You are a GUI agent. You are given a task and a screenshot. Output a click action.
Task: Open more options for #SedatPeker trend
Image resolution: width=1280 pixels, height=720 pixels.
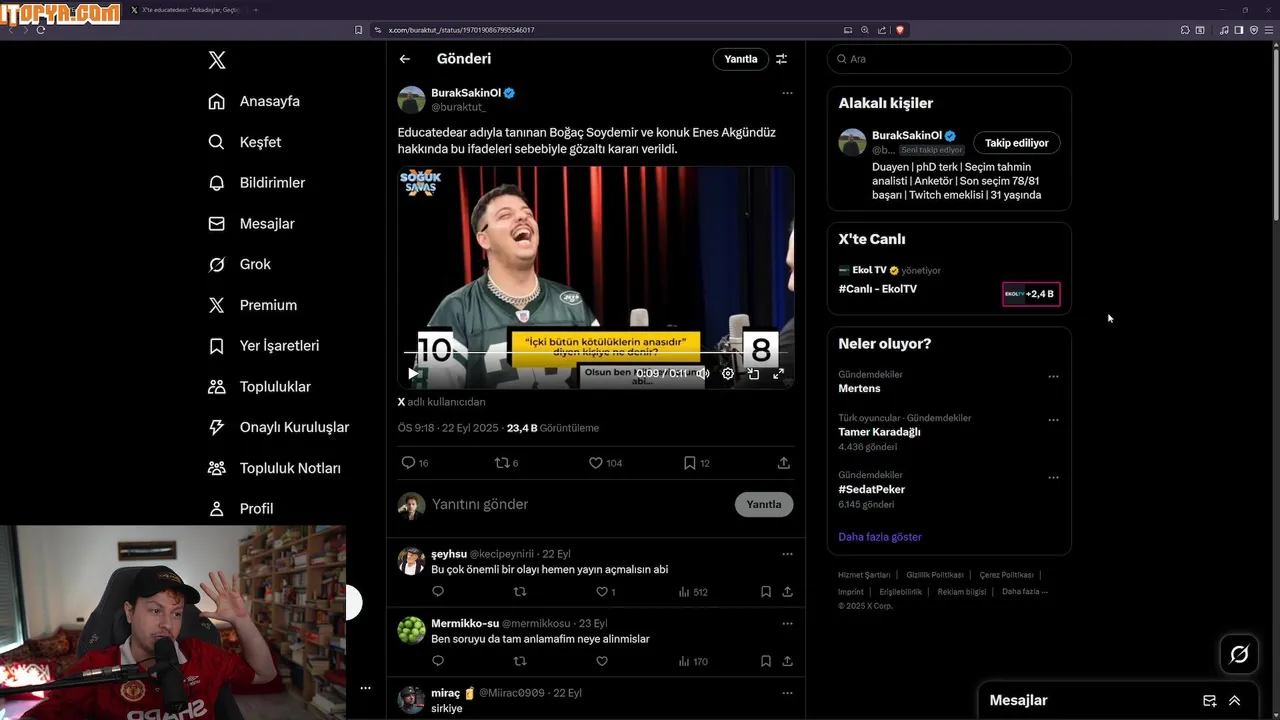pos(1053,478)
